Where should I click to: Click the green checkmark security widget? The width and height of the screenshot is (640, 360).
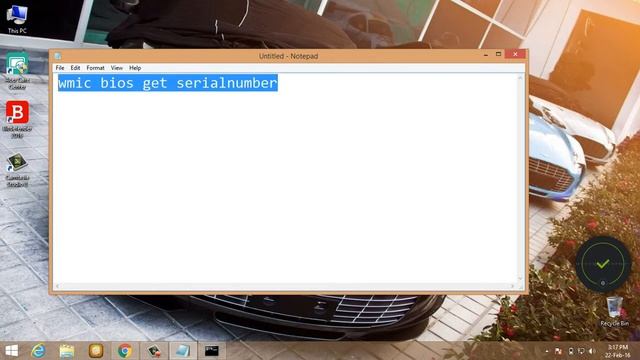coord(603,264)
